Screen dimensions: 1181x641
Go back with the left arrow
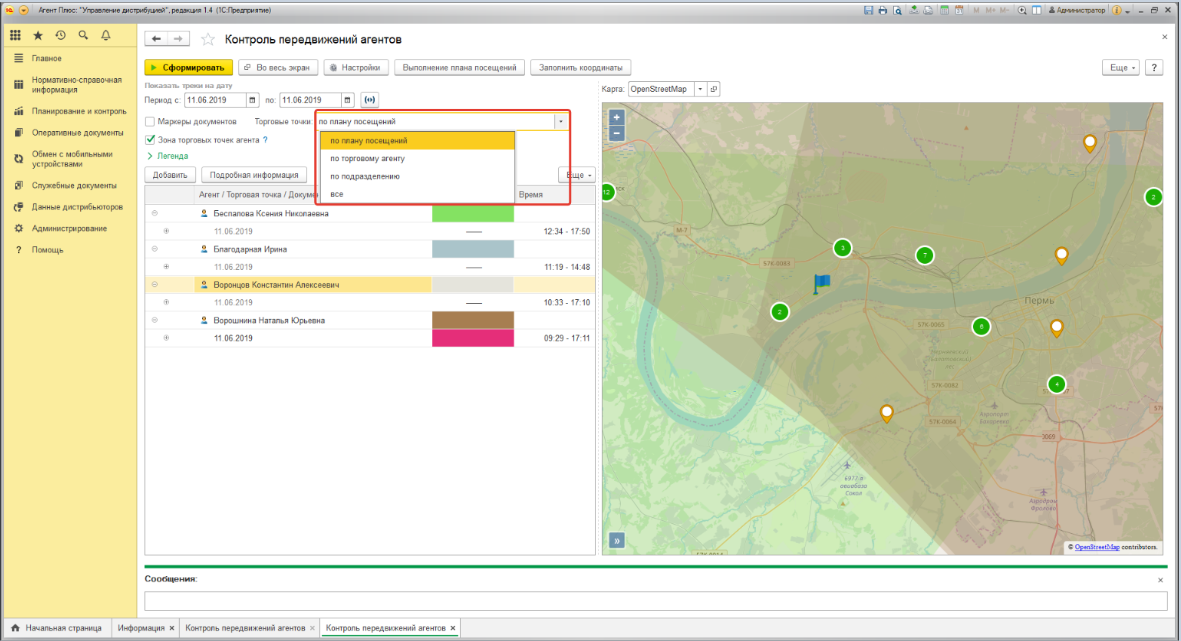pyautogui.click(x=156, y=38)
